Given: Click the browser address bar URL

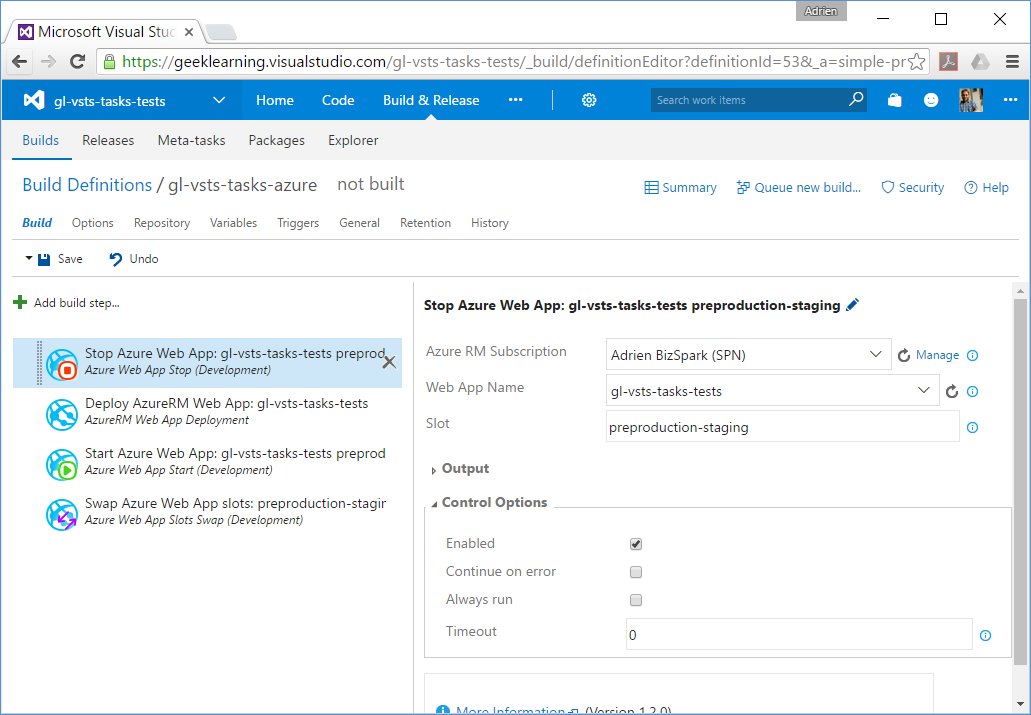Looking at the screenshot, I should tap(513, 62).
